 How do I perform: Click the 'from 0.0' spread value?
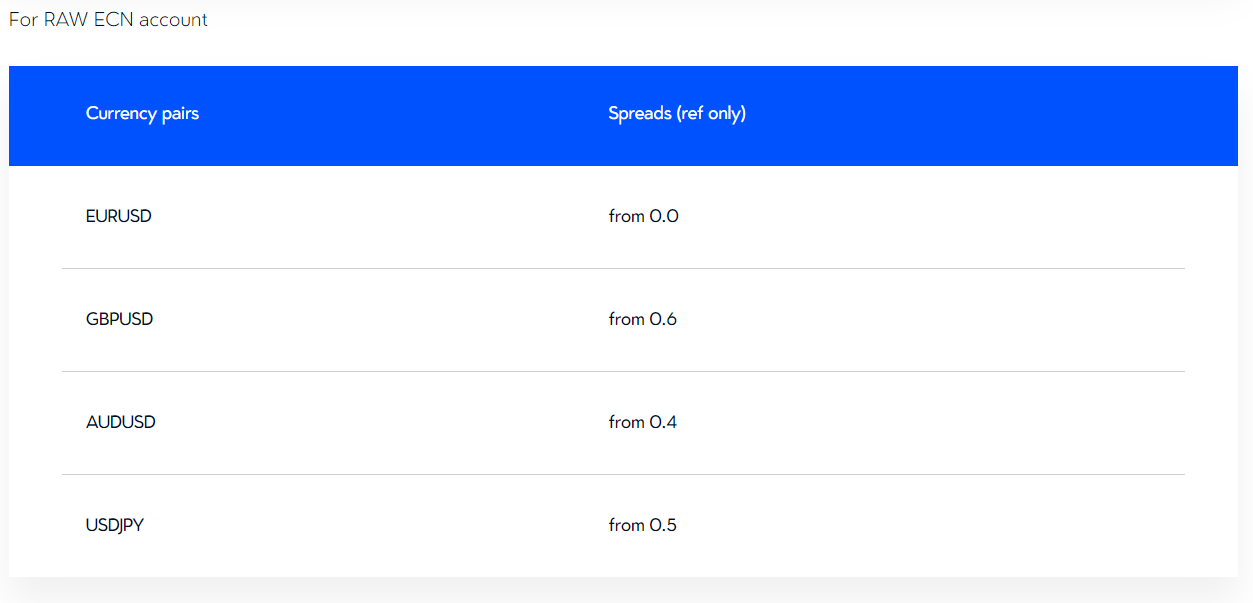click(643, 216)
